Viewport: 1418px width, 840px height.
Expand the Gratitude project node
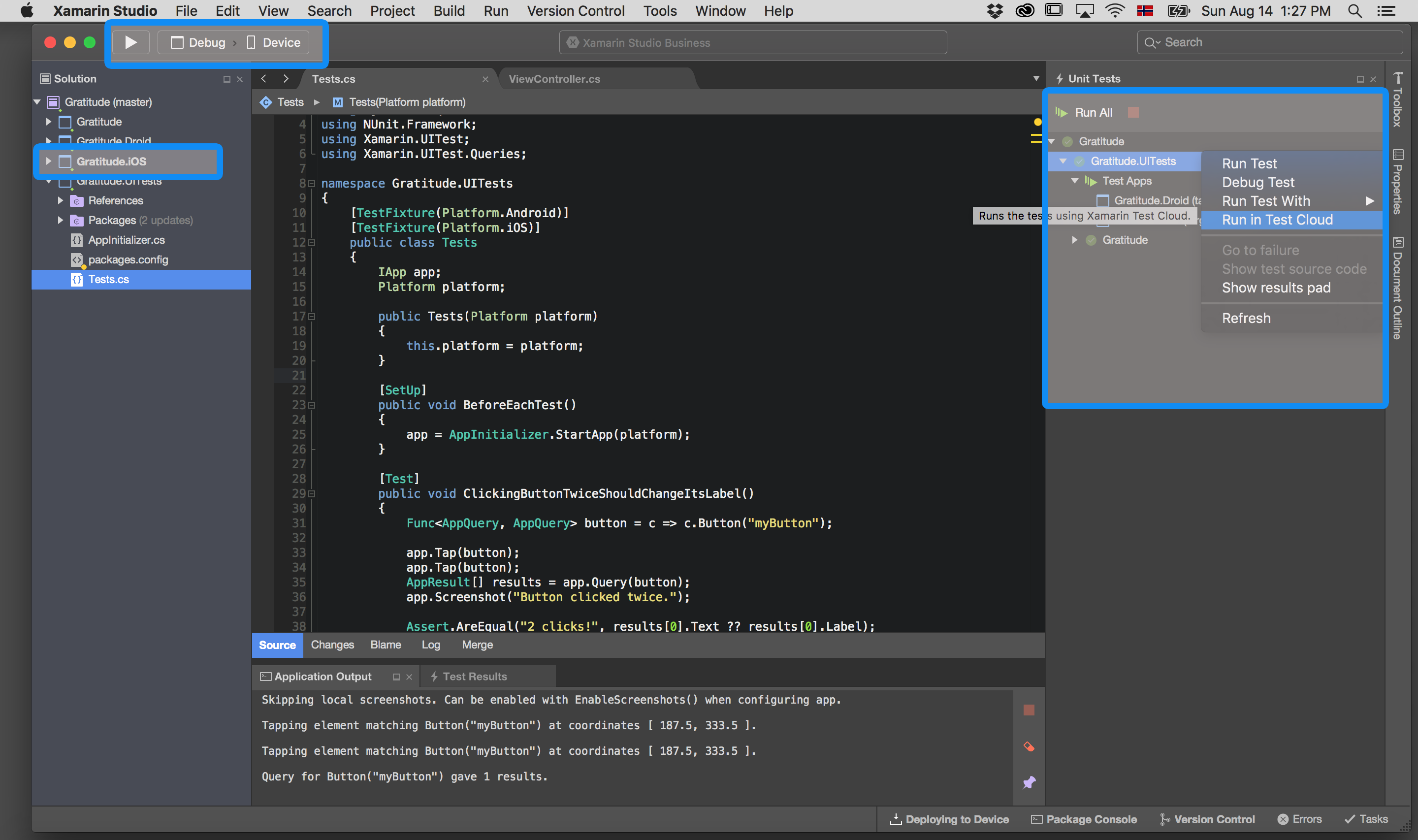49,122
